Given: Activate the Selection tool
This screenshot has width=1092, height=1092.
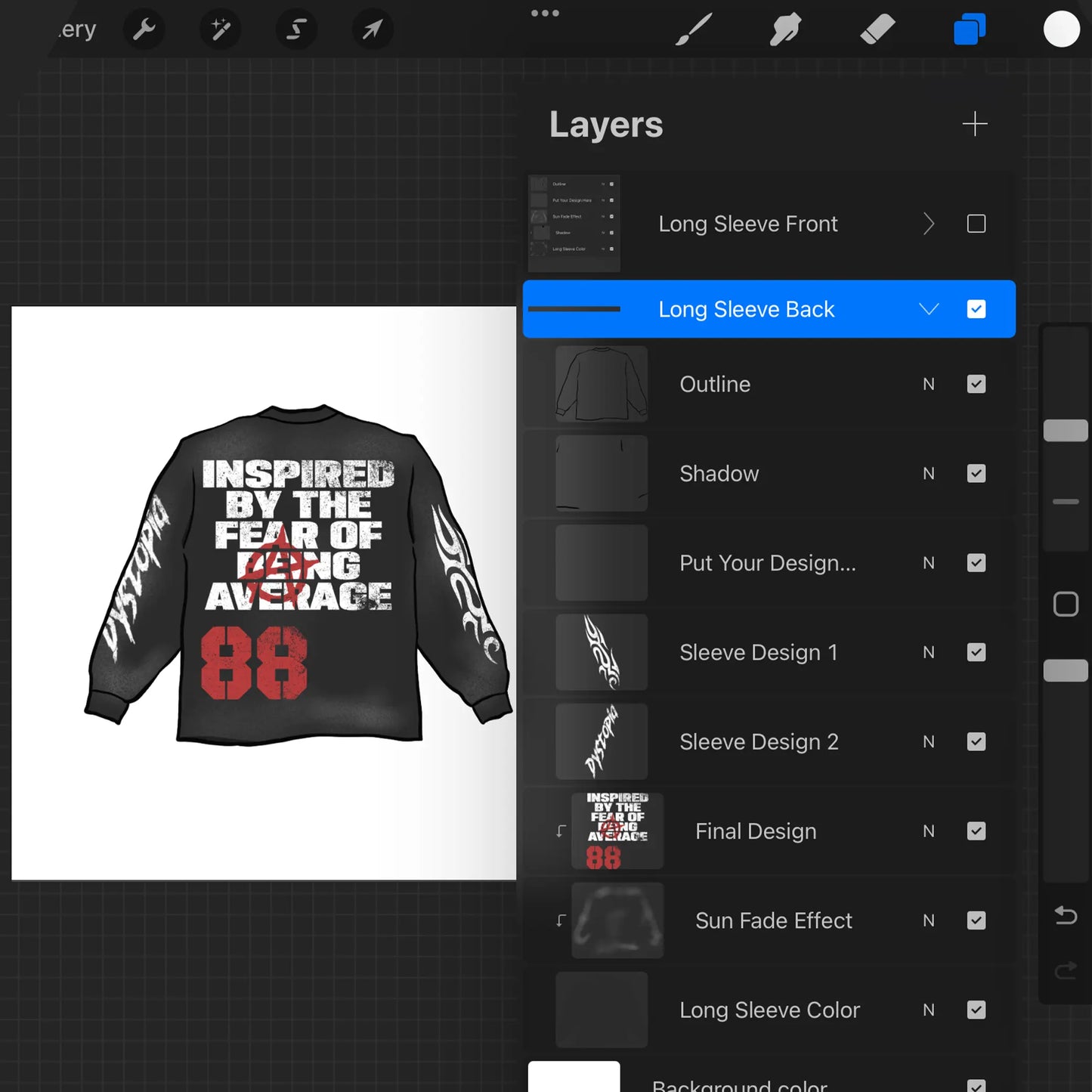Looking at the screenshot, I should (295, 29).
